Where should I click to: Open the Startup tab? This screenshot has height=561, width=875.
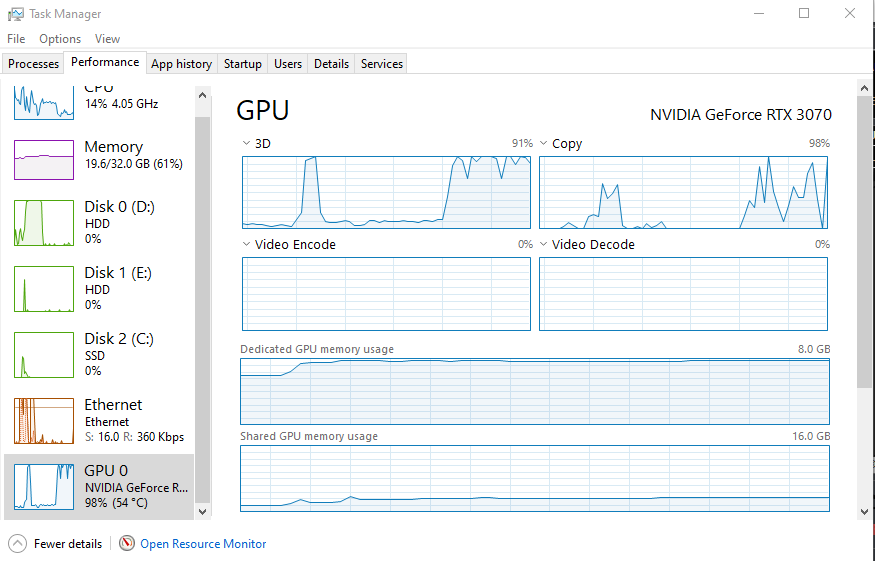coord(242,64)
